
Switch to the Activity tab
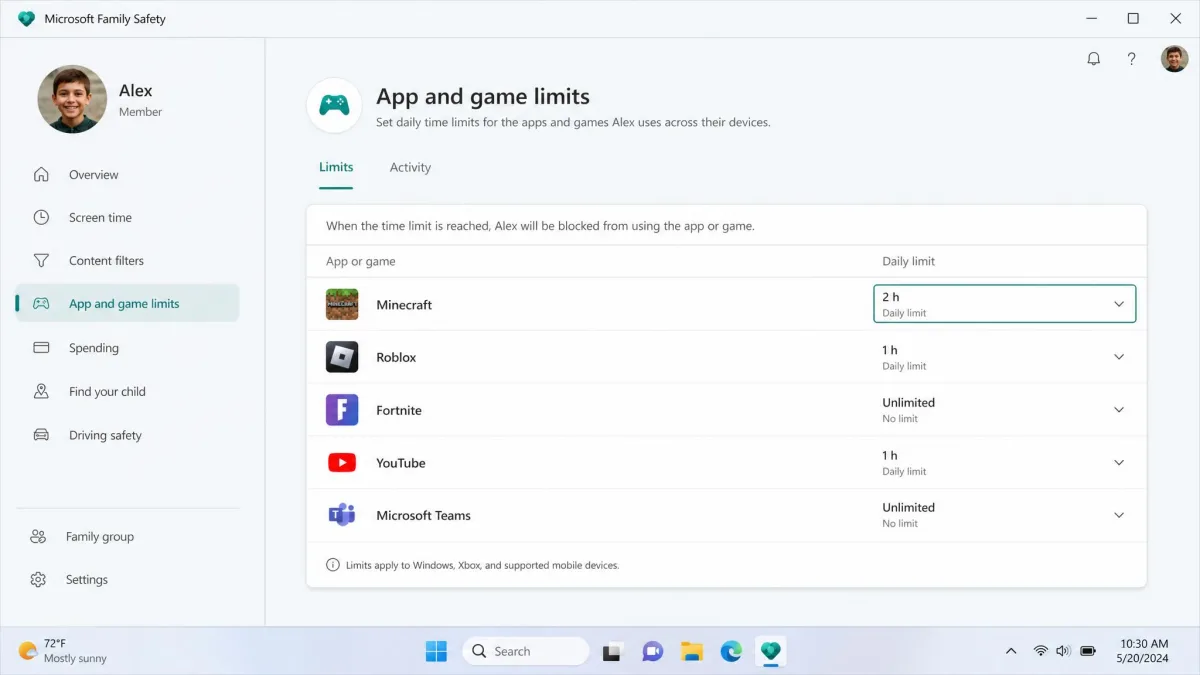point(410,168)
